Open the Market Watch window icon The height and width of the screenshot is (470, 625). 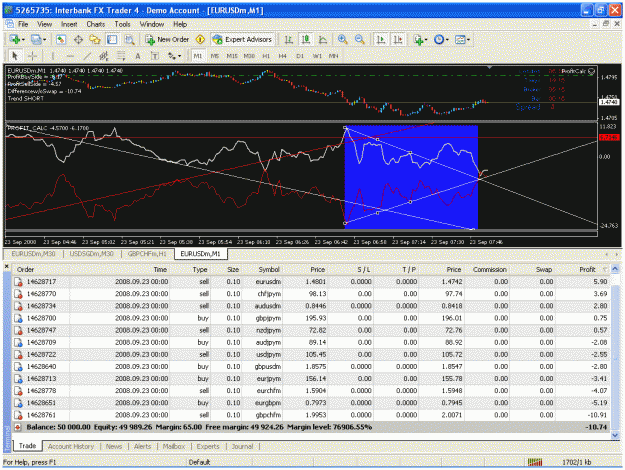(x=61, y=39)
